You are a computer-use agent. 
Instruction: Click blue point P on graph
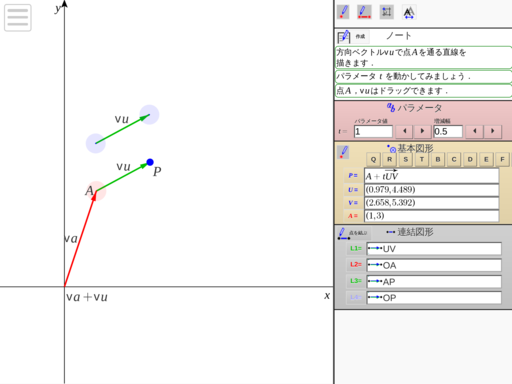(x=150, y=162)
